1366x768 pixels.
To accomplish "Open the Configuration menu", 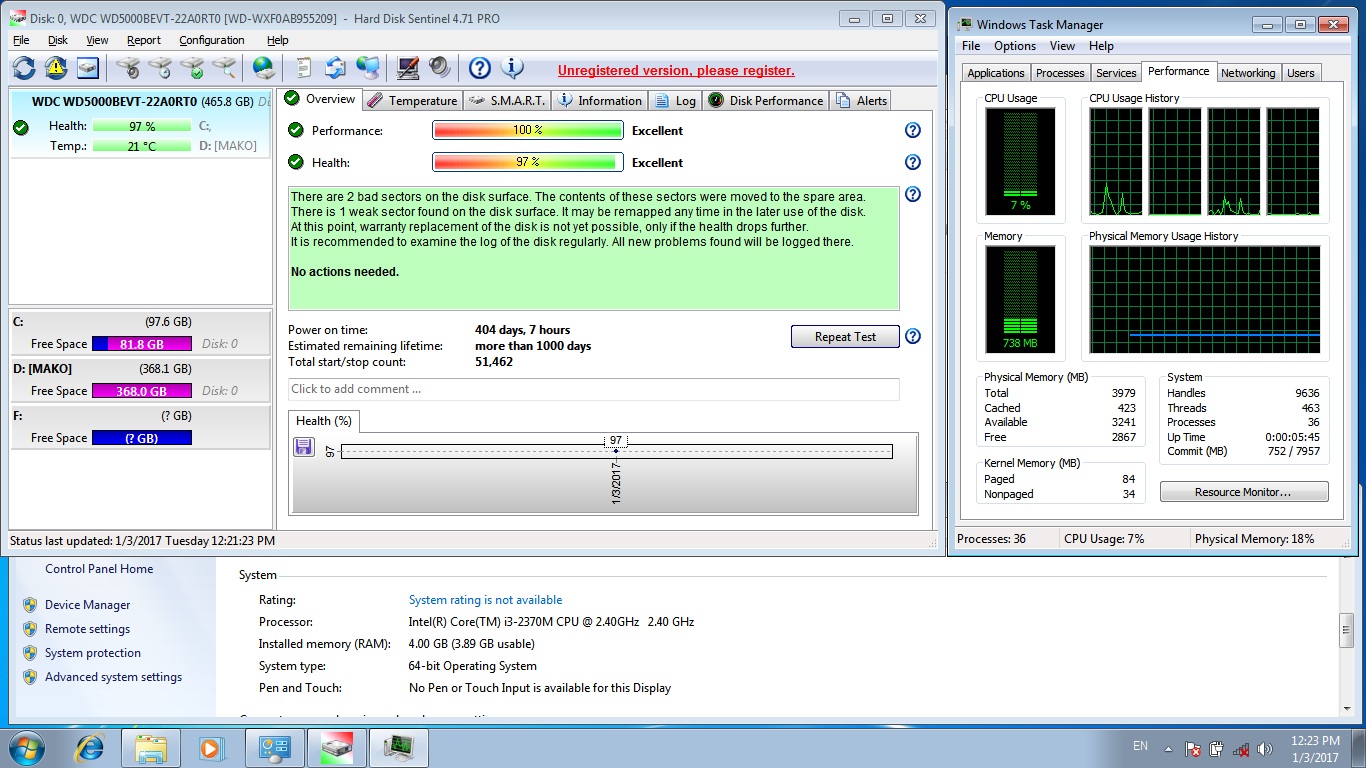I will click(211, 40).
